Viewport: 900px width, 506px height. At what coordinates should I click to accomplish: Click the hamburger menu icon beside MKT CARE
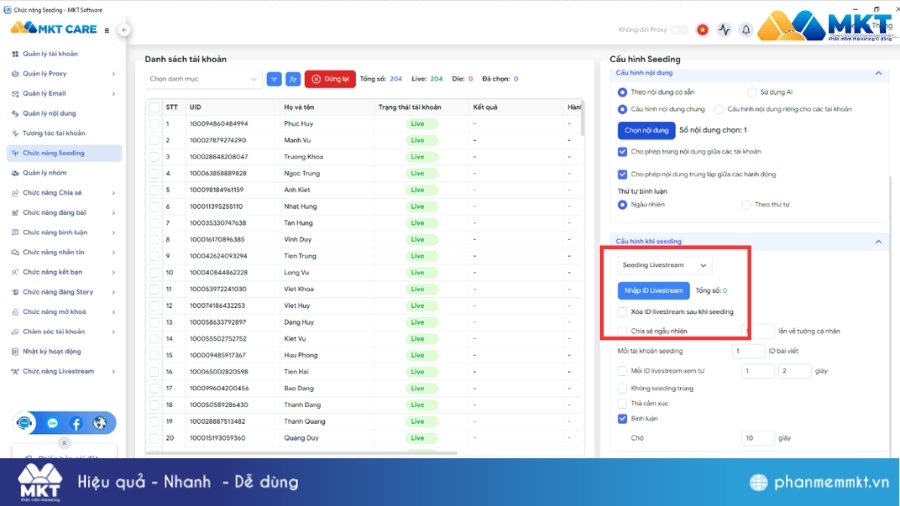click(x=107, y=30)
